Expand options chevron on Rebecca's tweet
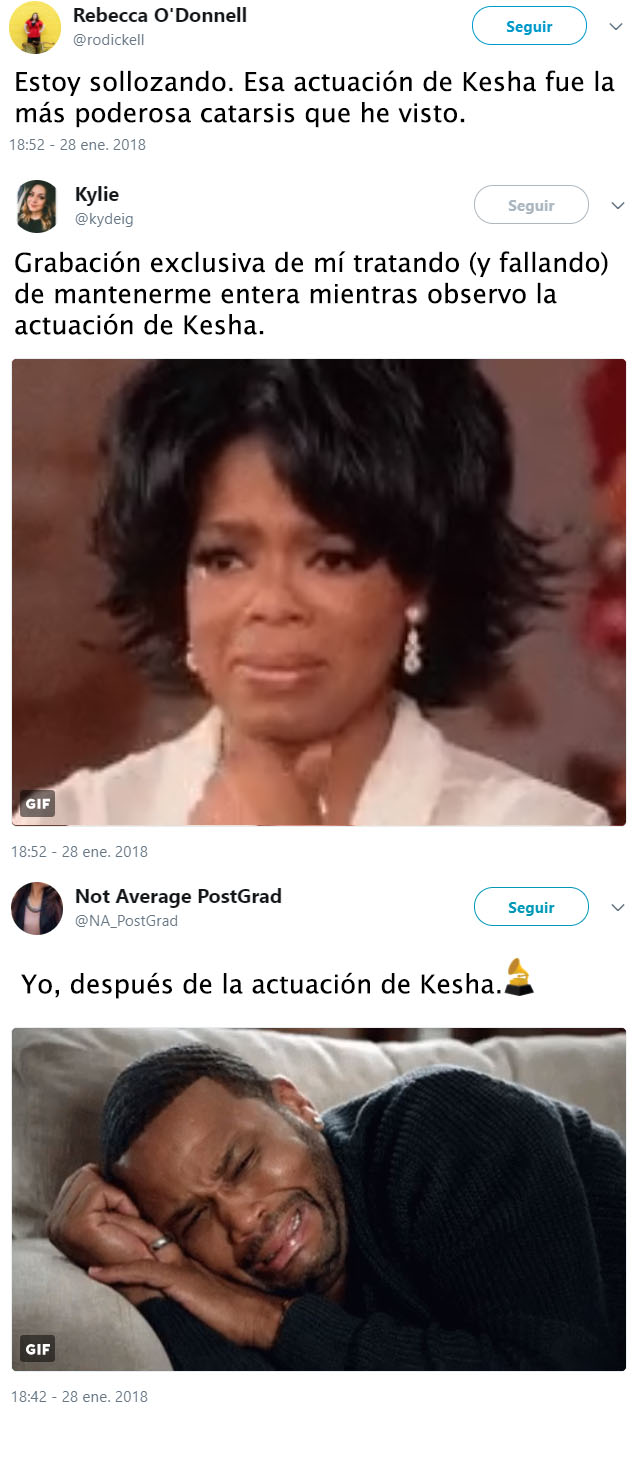The height and width of the screenshot is (1463, 633). click(616, 27)
